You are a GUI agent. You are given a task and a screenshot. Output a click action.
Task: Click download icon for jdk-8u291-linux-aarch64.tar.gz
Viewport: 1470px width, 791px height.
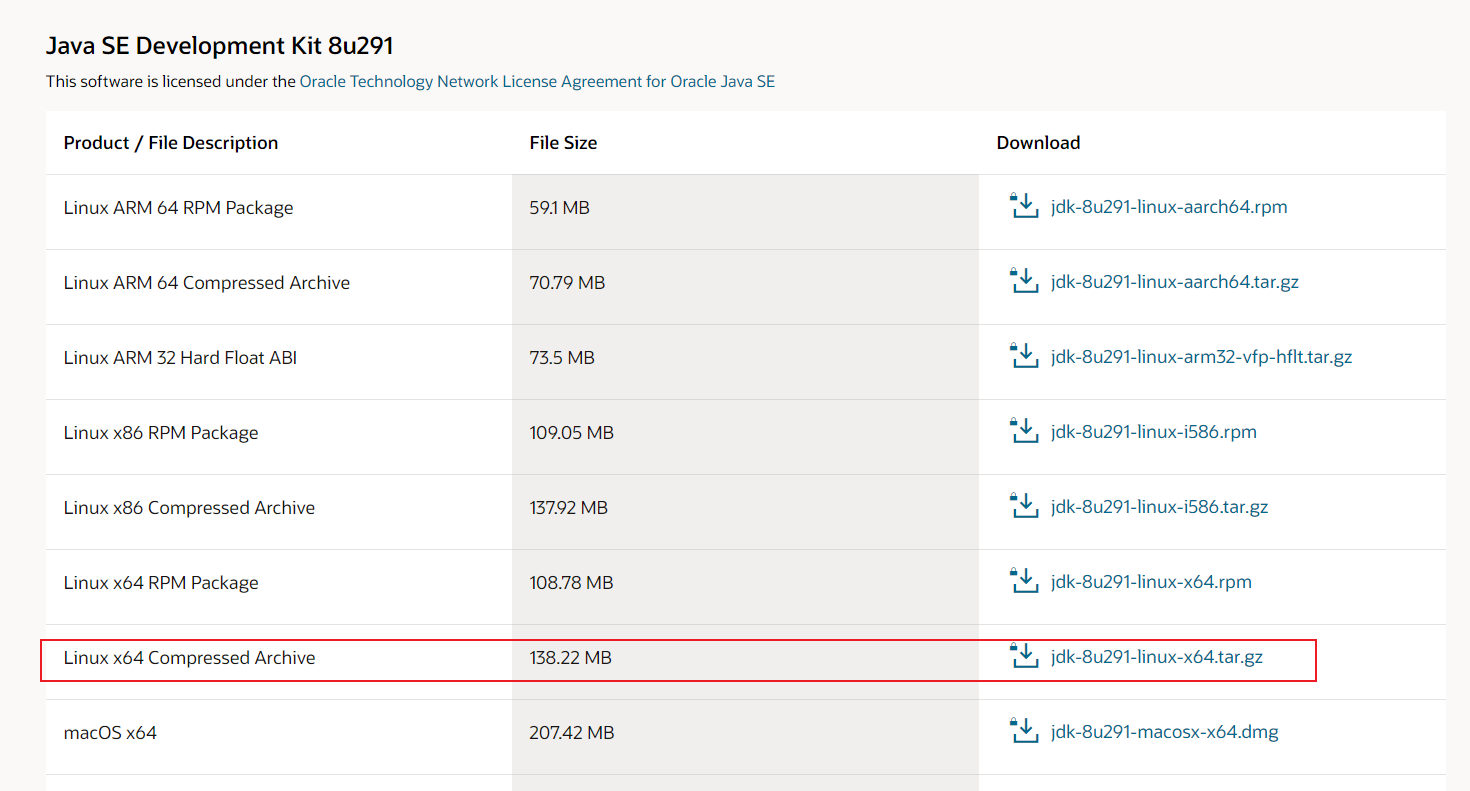[x=1024, y=281]
